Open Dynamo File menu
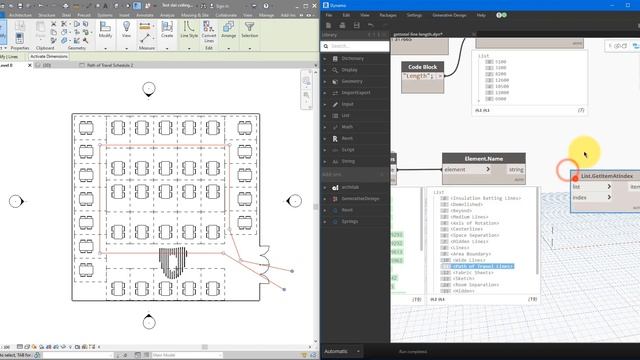This screenshot has width=640, height=360. (329, 15)
